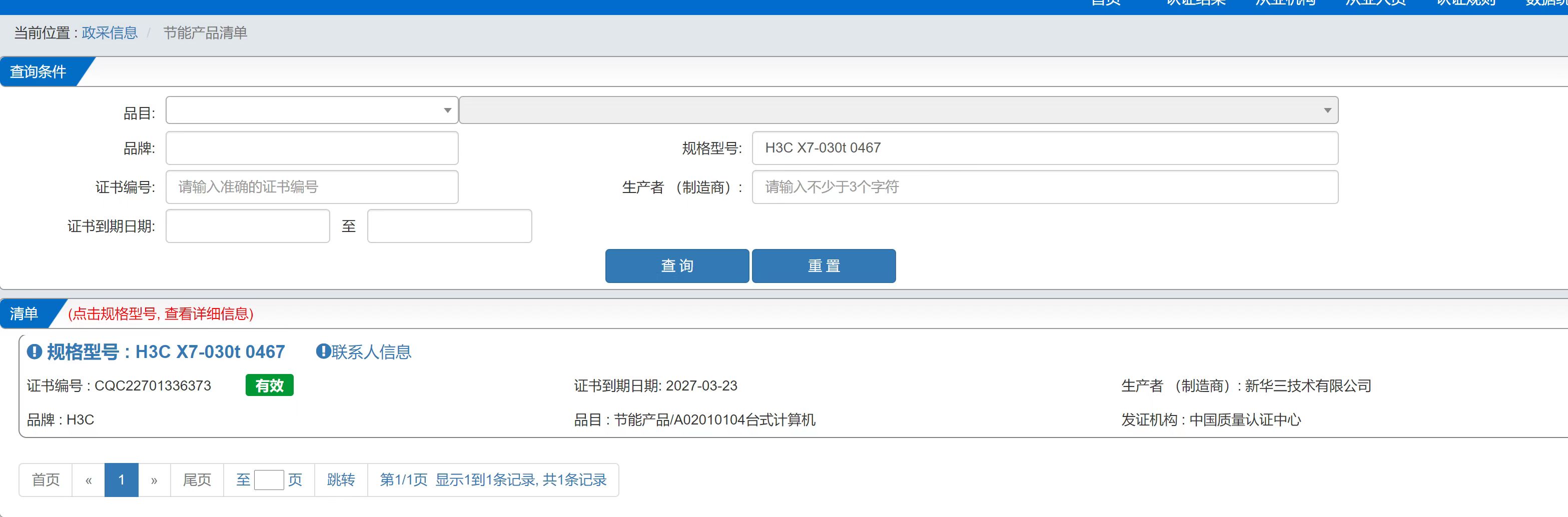Click the 规格型号 input with H3C X7-030t 0467
The width and height of the screenshot is (1568, 517).
pyautogui.click(x=1045, y=148)
